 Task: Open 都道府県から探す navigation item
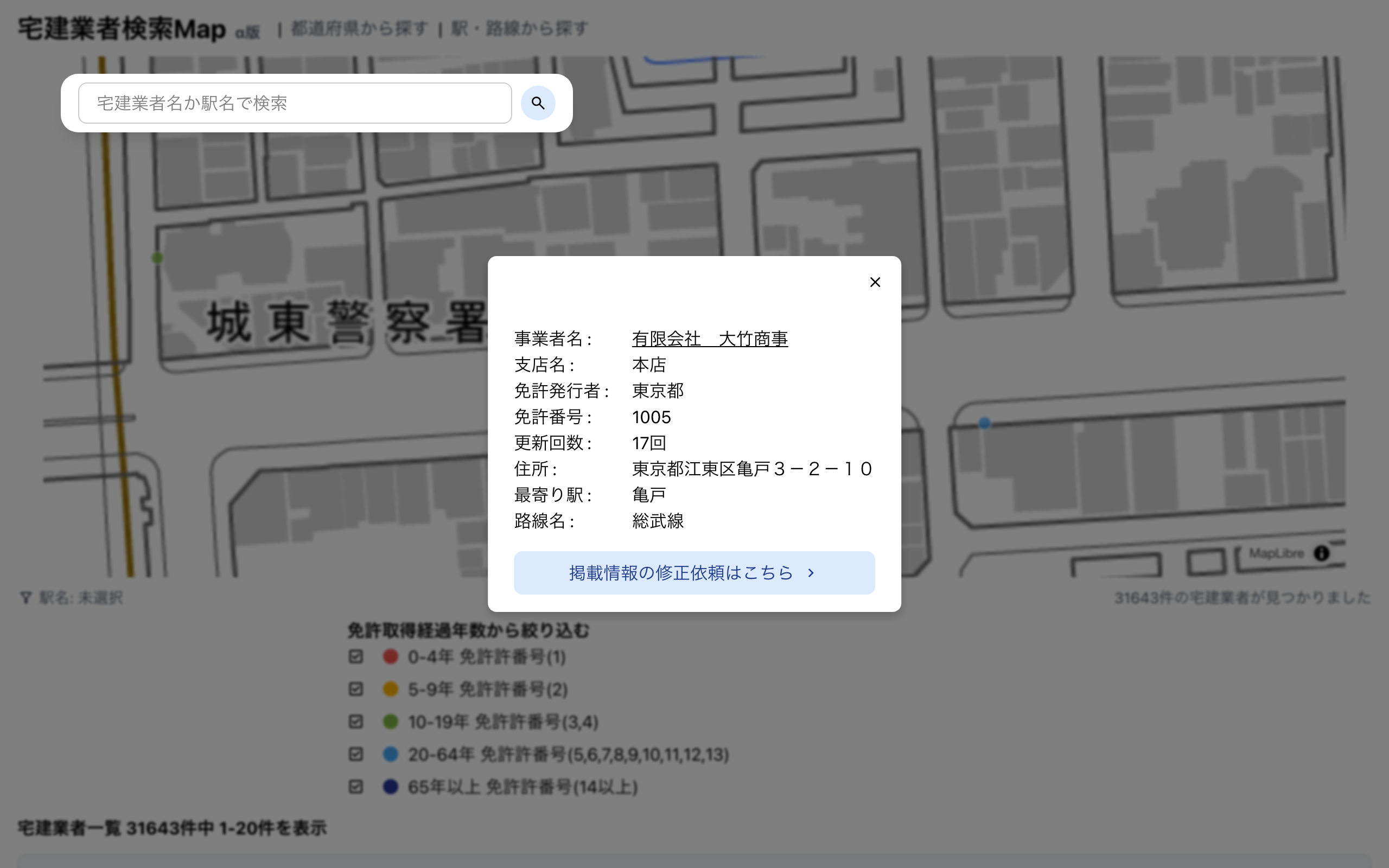click(x=359, y=29)
